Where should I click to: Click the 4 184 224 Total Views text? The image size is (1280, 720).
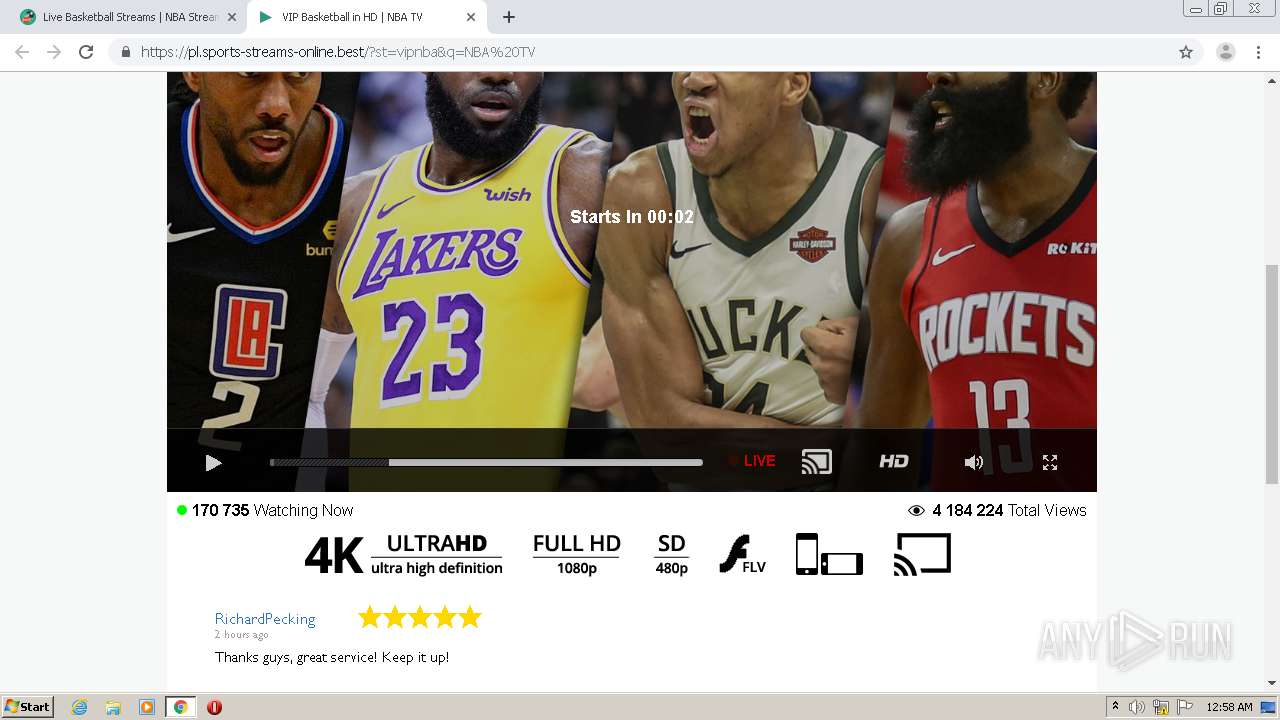click(1009, 510)
